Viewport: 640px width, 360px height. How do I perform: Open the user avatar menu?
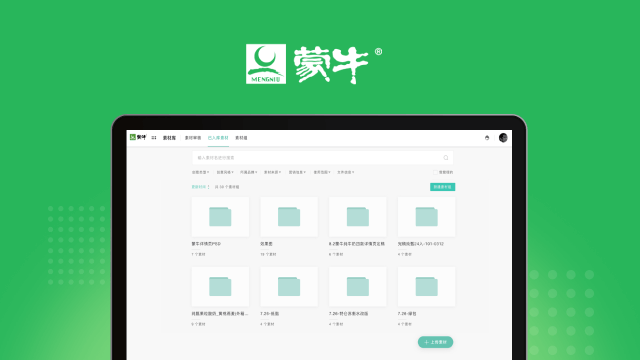click(503, 138)
